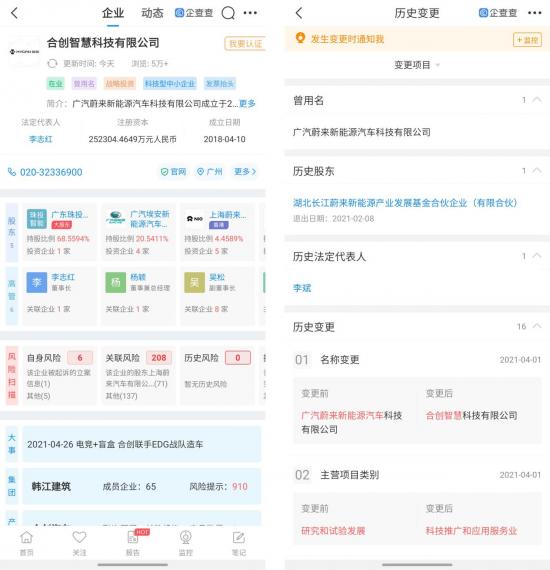This screenshot has height=570, width=550.
Task: Select former name 广汽蔚来新能源汽车科技有限公司
Action: (x=362, y=132)
